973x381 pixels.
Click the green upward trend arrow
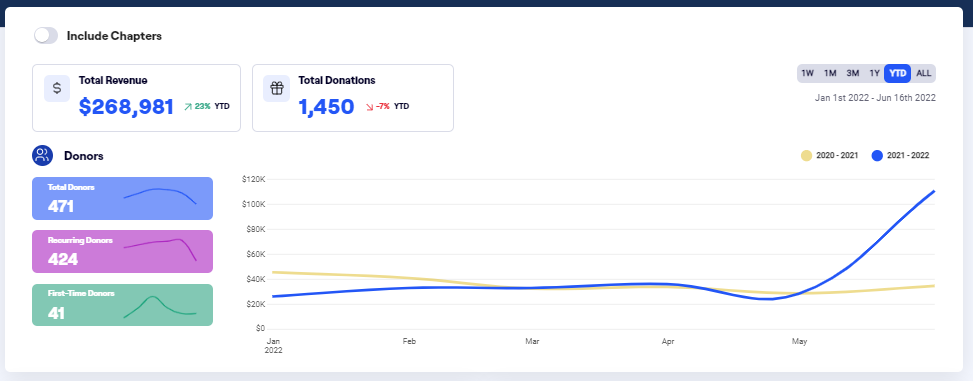pyautogui.click(x=188, y=107)
